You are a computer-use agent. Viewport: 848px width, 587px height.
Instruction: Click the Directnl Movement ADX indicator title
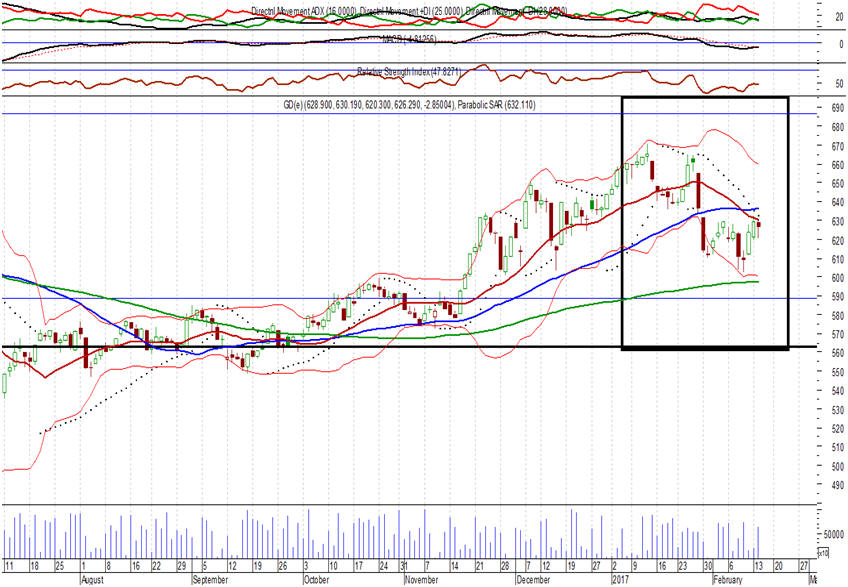[409, 11]
